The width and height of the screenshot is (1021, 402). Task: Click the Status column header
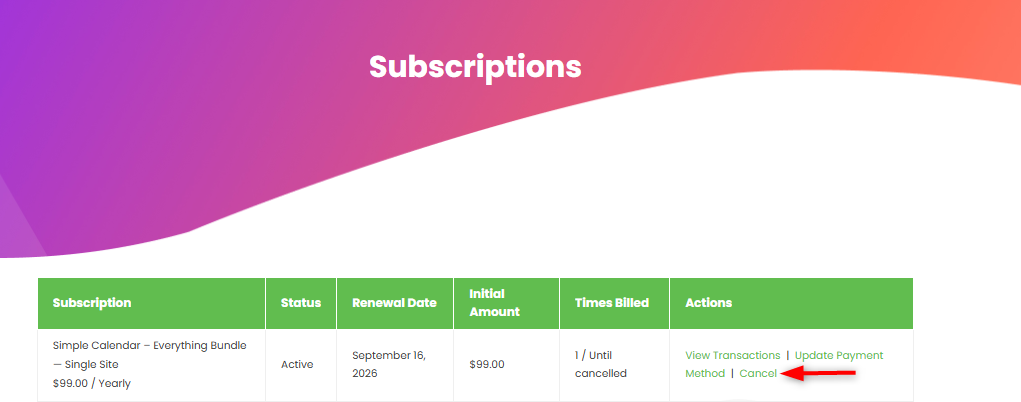(301, 303)
